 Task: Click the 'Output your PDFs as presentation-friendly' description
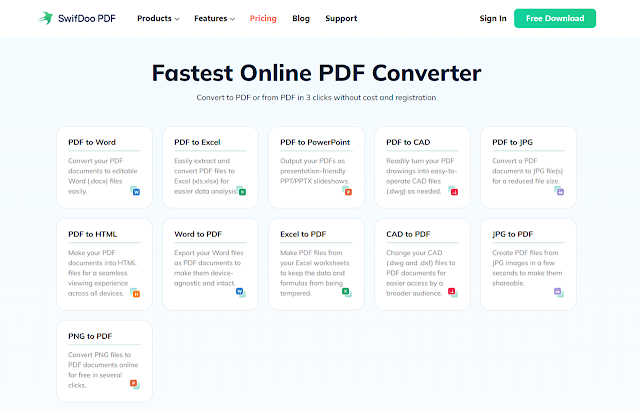coord(314,171)
